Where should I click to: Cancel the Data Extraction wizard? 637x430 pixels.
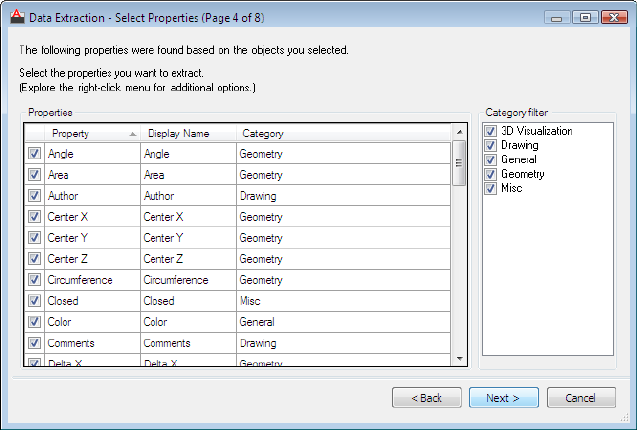click(x=581, y=398)
